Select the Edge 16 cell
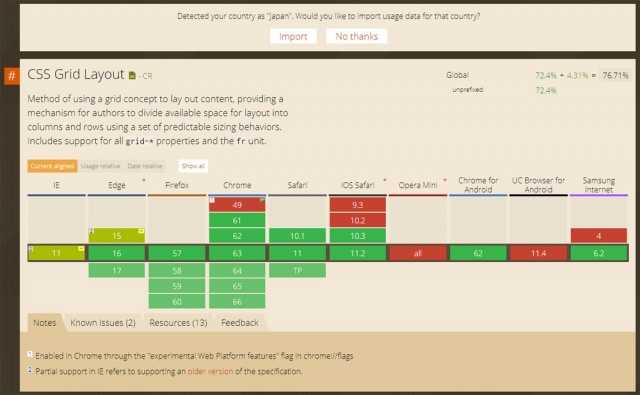The width and height of the screenshot is (640, 395). 117,253
